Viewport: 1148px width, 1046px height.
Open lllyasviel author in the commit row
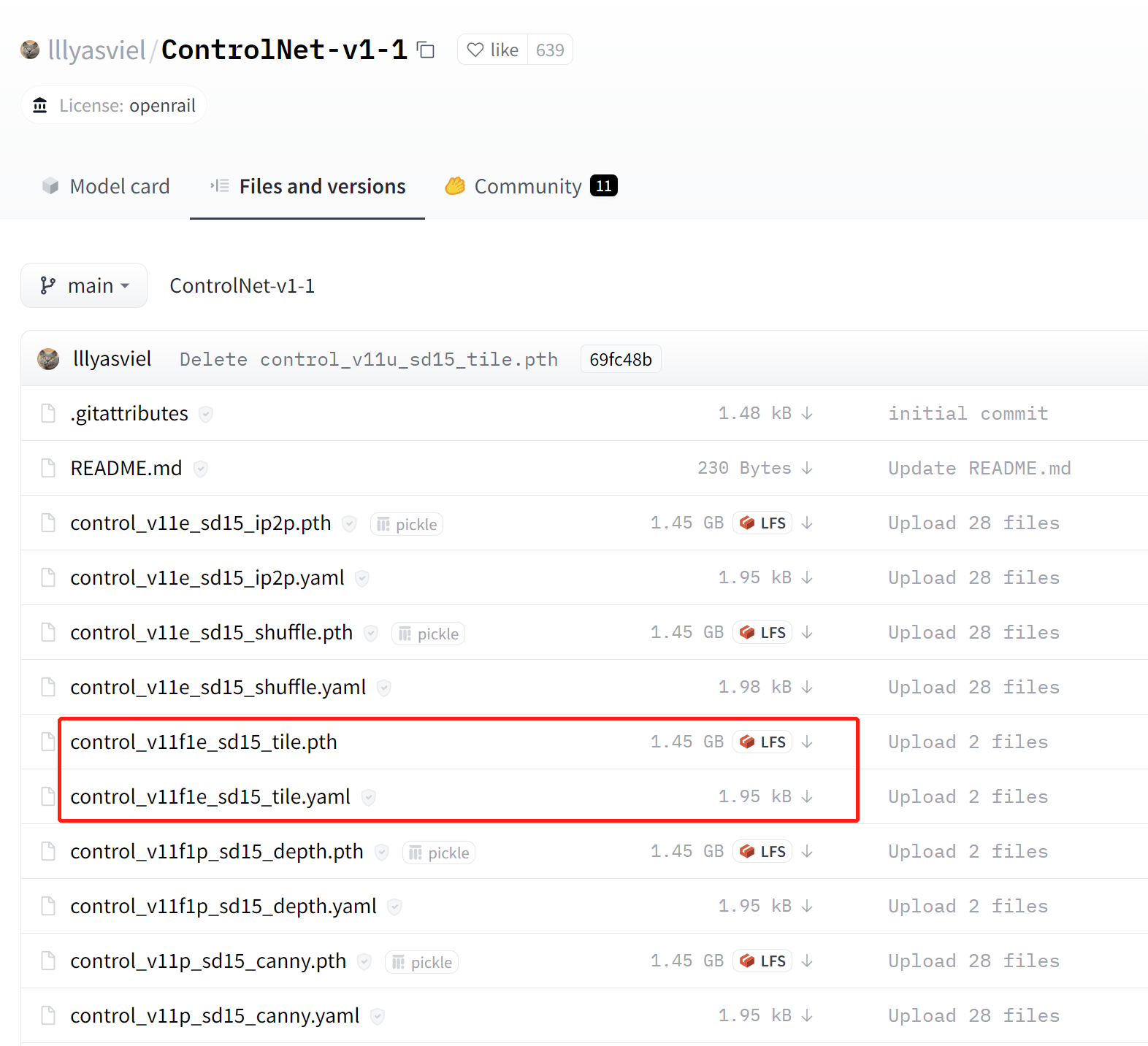pyautogui.click(x=112, y=359)
